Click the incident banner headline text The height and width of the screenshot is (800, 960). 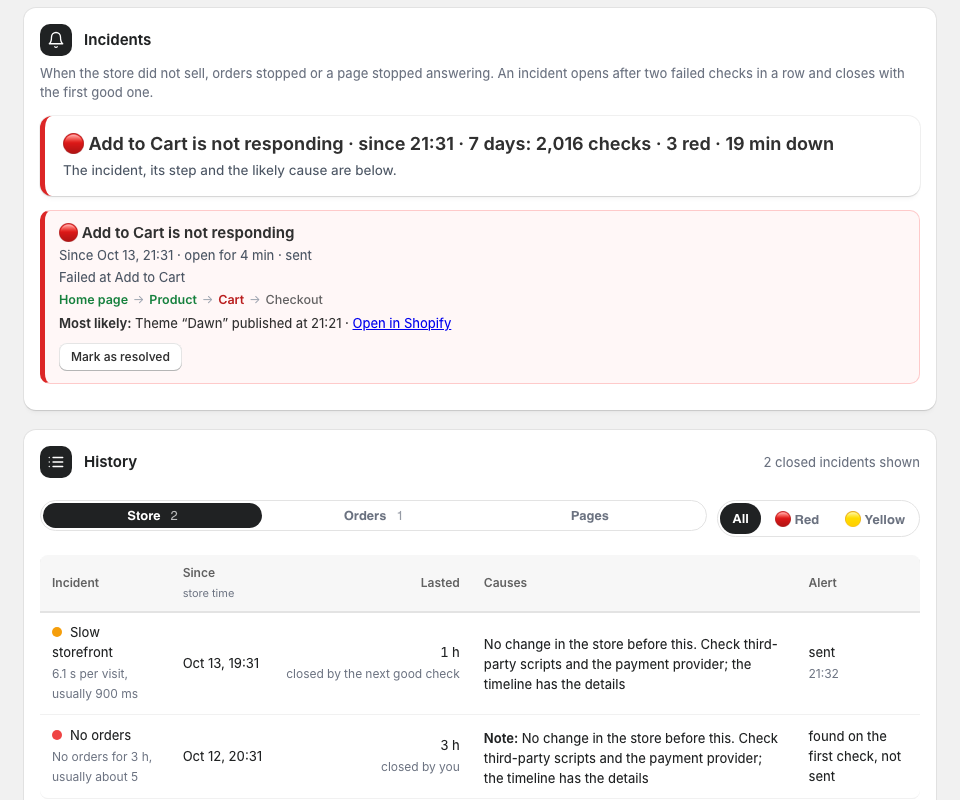(x=461, y=144)
